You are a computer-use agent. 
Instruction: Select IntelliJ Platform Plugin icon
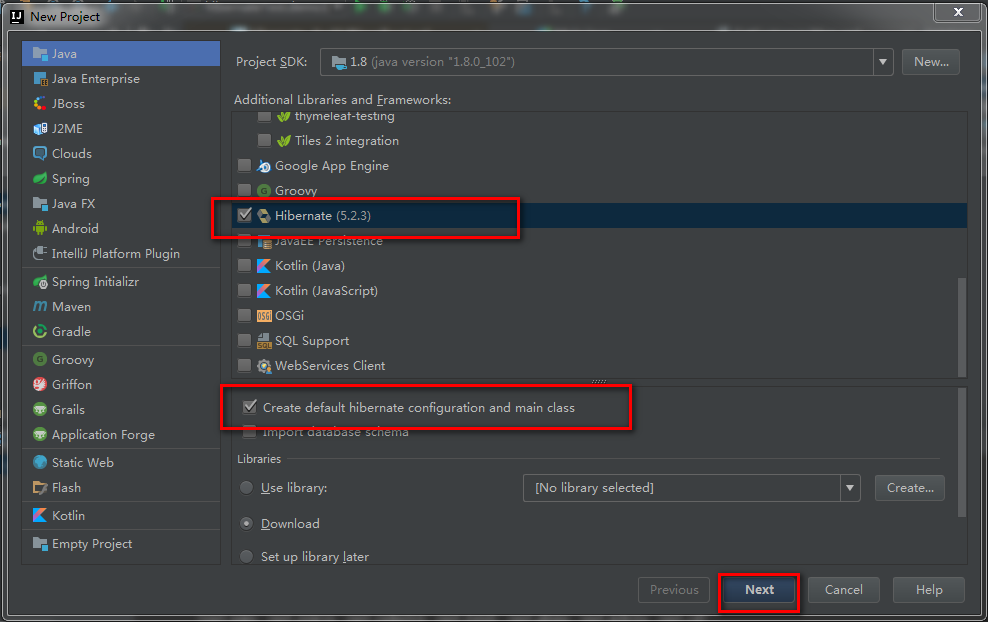click(x=40, y=253)
